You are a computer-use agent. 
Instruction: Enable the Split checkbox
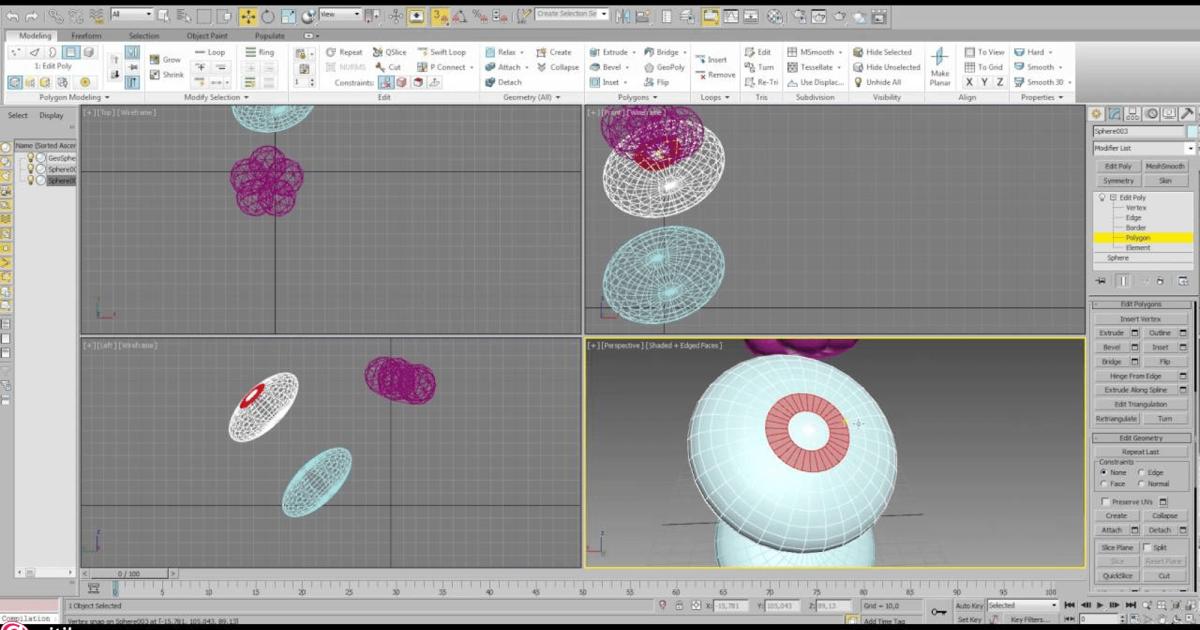1148,547
